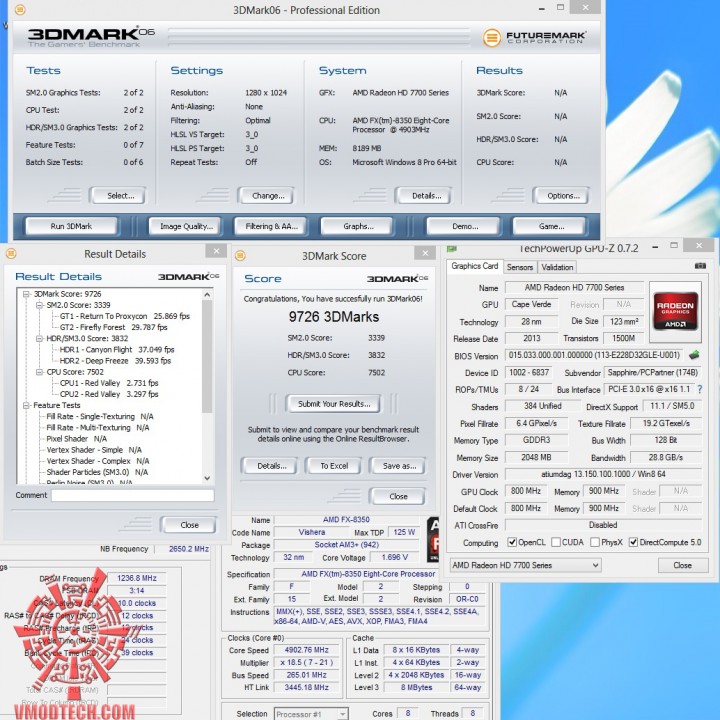Click the GPU-Z BIOS save chip icon
This screenshot has height=720, width=720.
(694, 355)
